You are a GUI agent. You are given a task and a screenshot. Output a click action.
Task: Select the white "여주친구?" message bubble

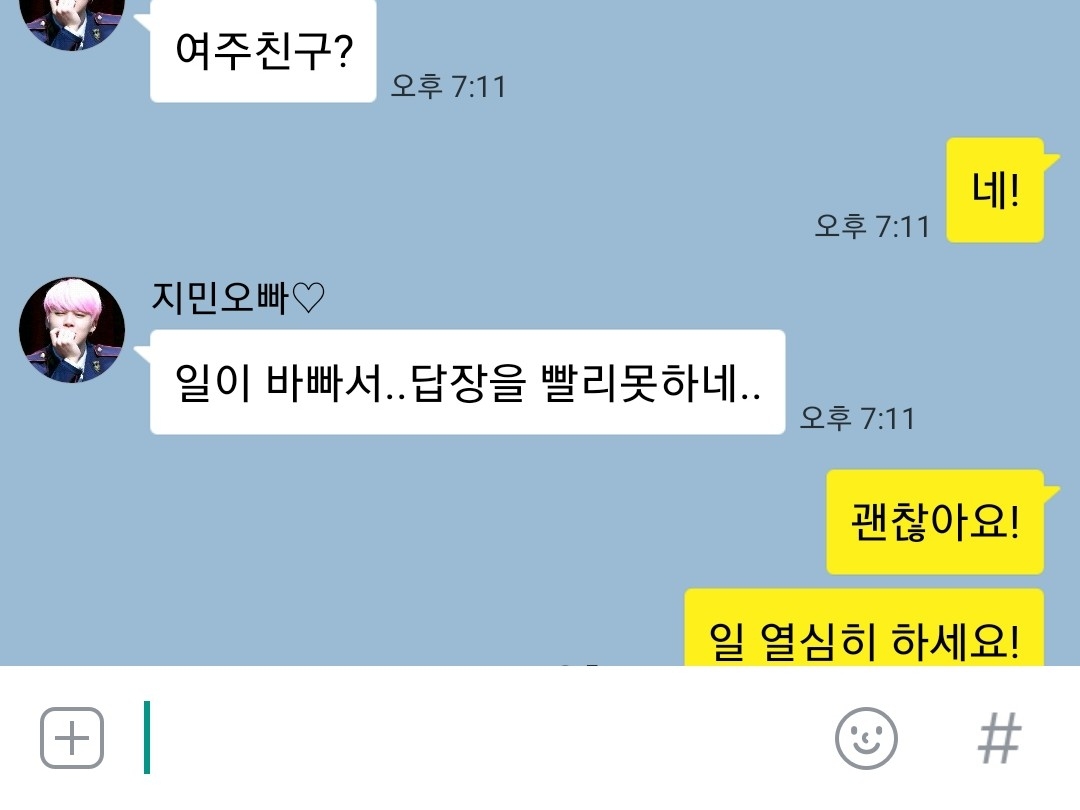click(263, 52)
